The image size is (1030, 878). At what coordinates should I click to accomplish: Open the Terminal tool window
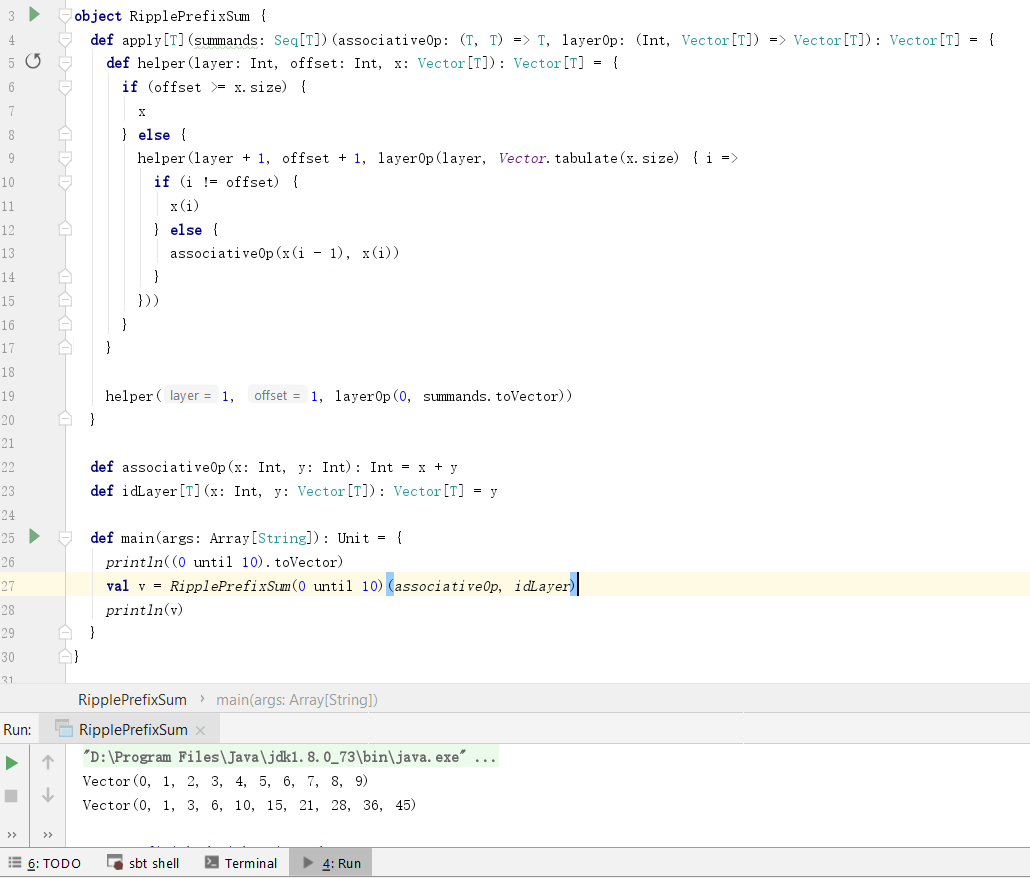241,863
